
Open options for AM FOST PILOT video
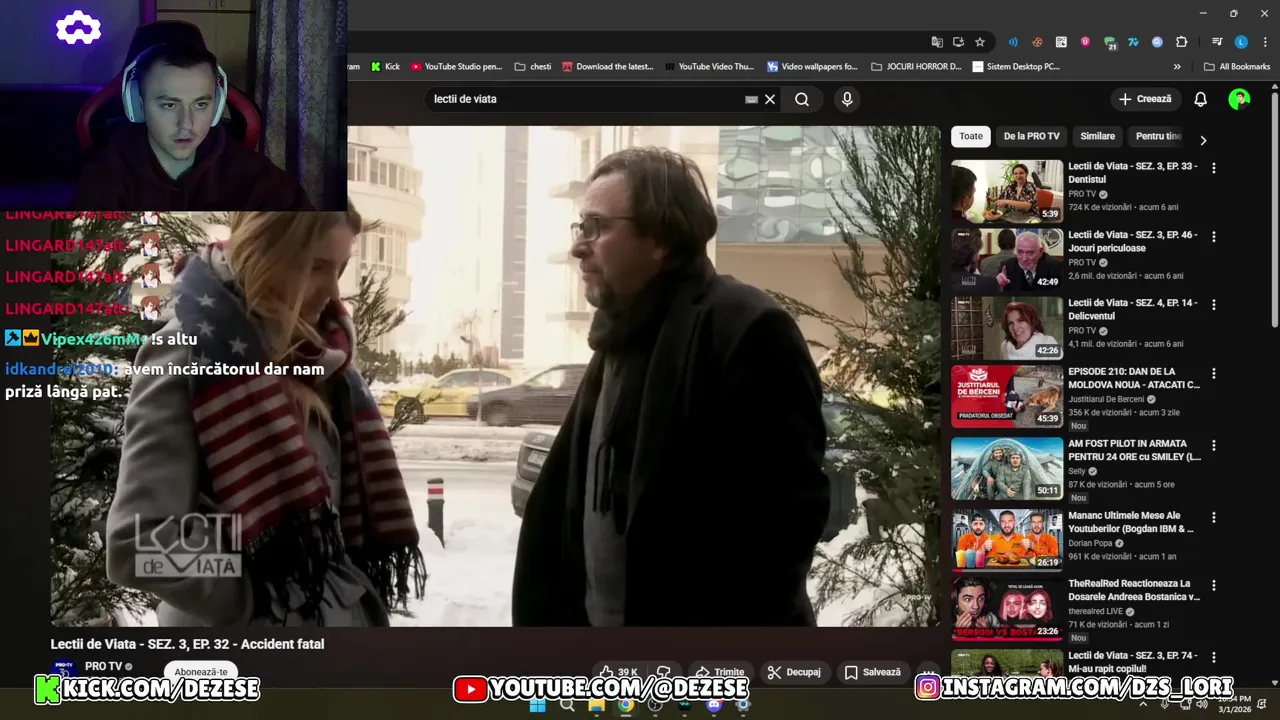click(1214, 445)
